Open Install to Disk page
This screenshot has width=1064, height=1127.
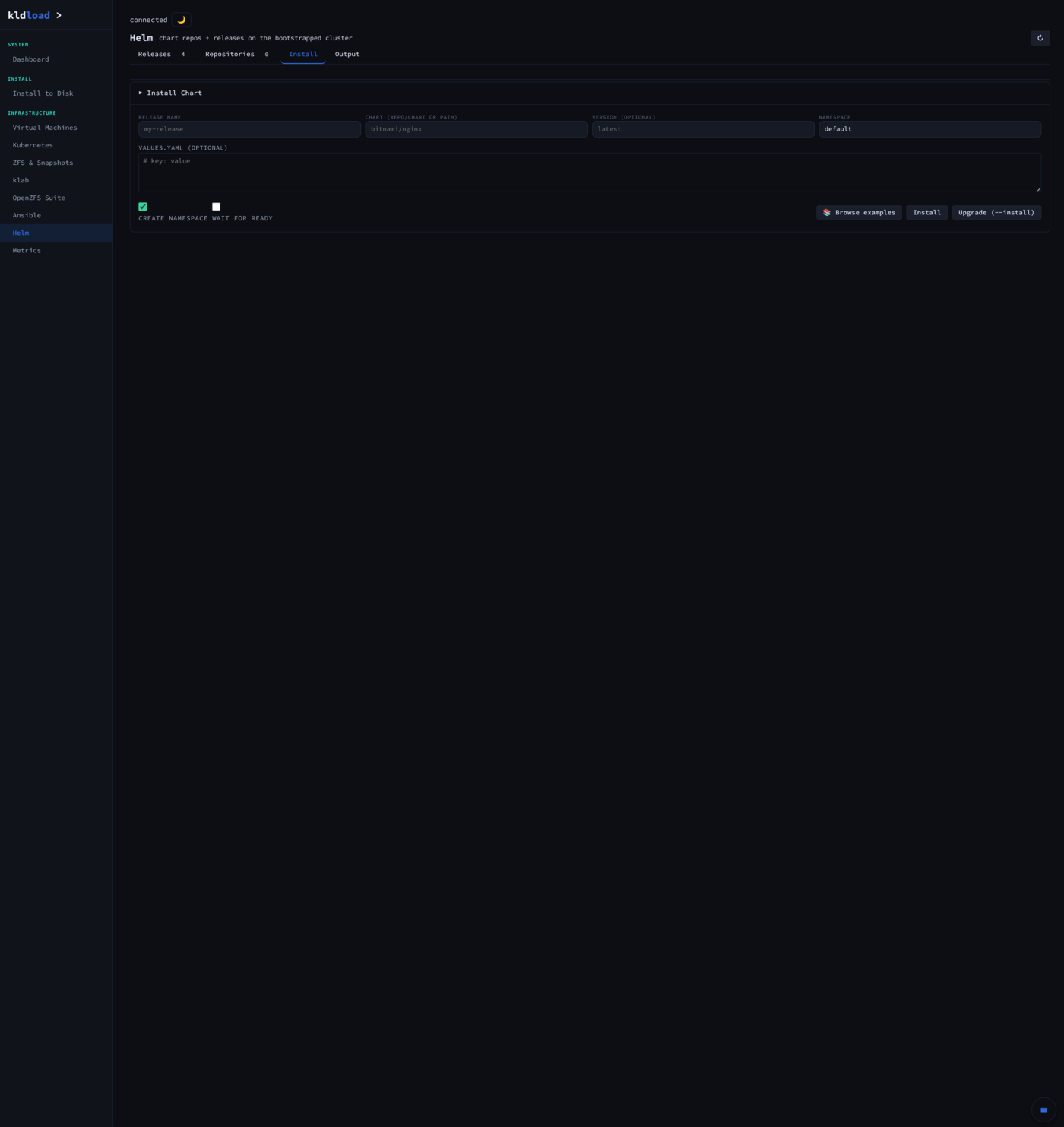(x=56, y=93)
